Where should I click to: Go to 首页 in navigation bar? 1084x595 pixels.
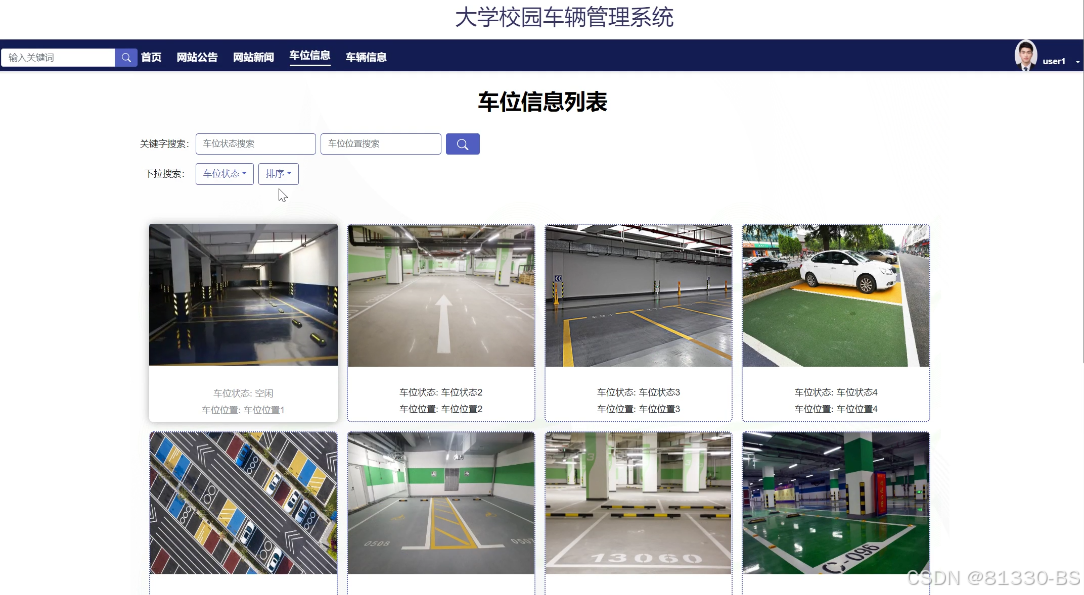click(151, 57)
